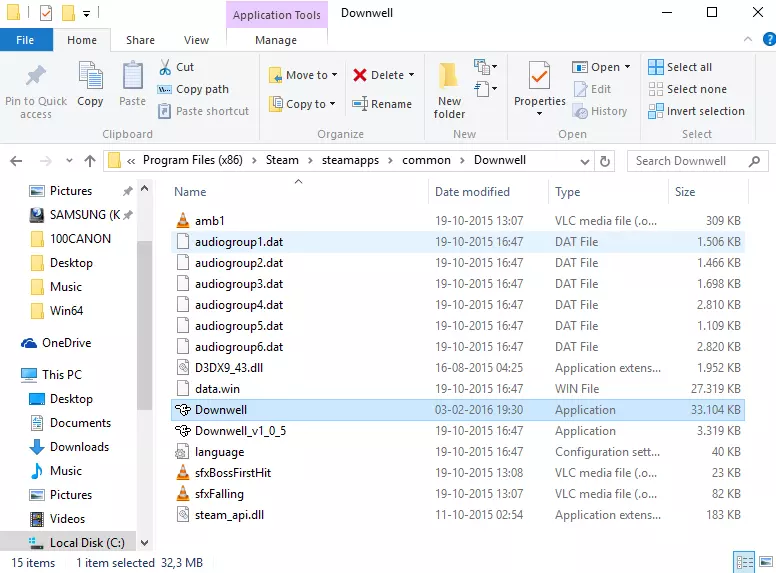
Task: Go up one folder level
Action: pos(90,161)
